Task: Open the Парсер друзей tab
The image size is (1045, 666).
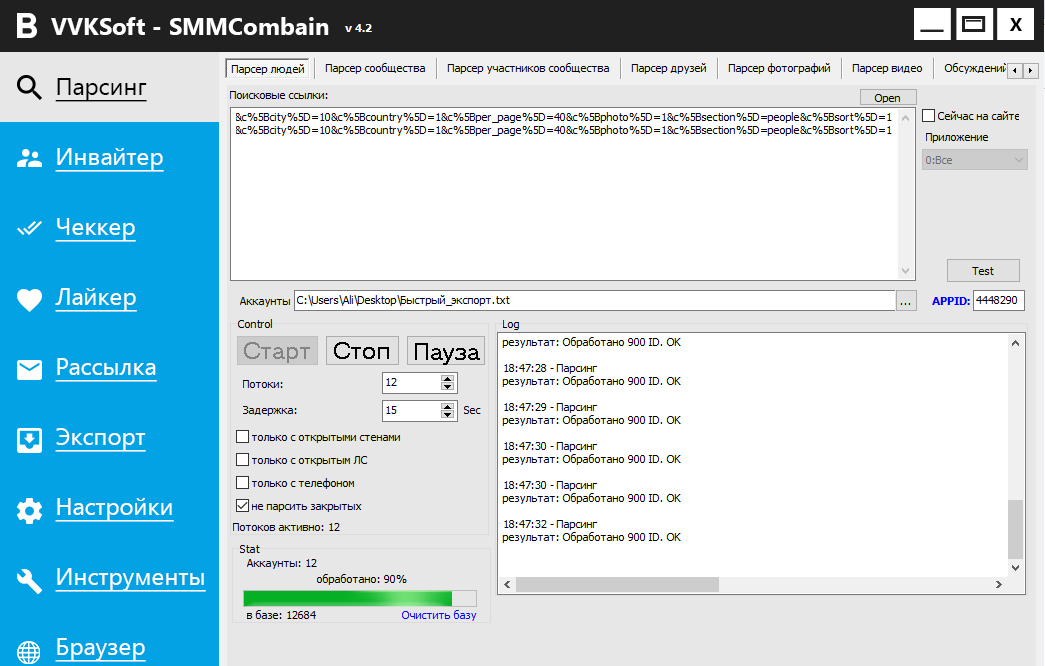Action: click(668, 68)
